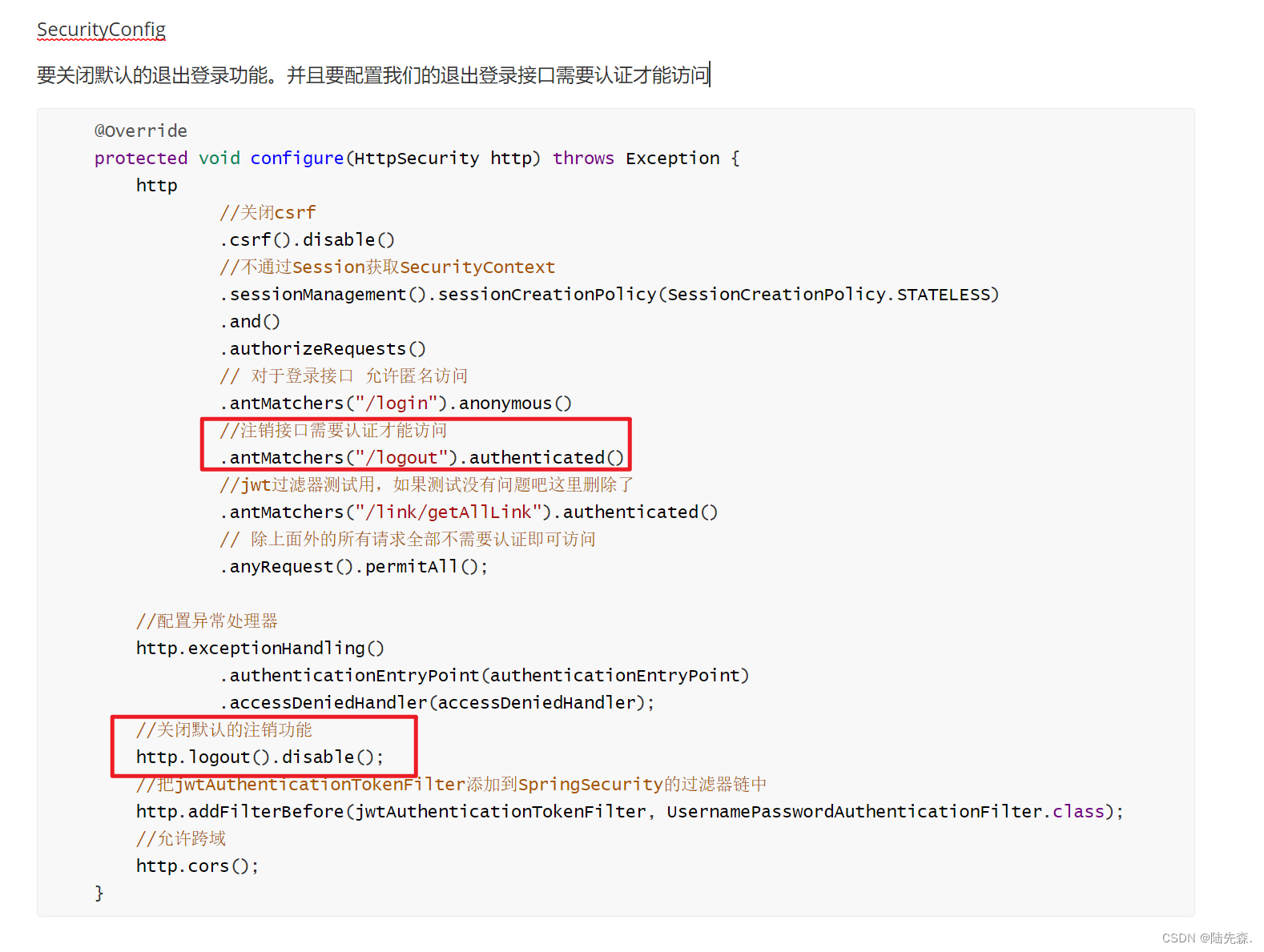Click the comment about adding jwtAuthenticationTokenFilter
The height and width of the screenshot is (952, 1264).
pyautogui.click(x=452, y=785)
